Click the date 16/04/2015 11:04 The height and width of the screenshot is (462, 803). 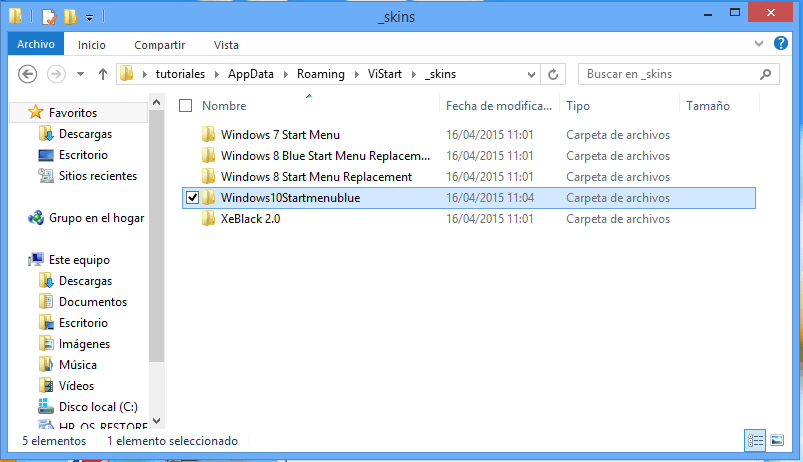pos(490,198)
